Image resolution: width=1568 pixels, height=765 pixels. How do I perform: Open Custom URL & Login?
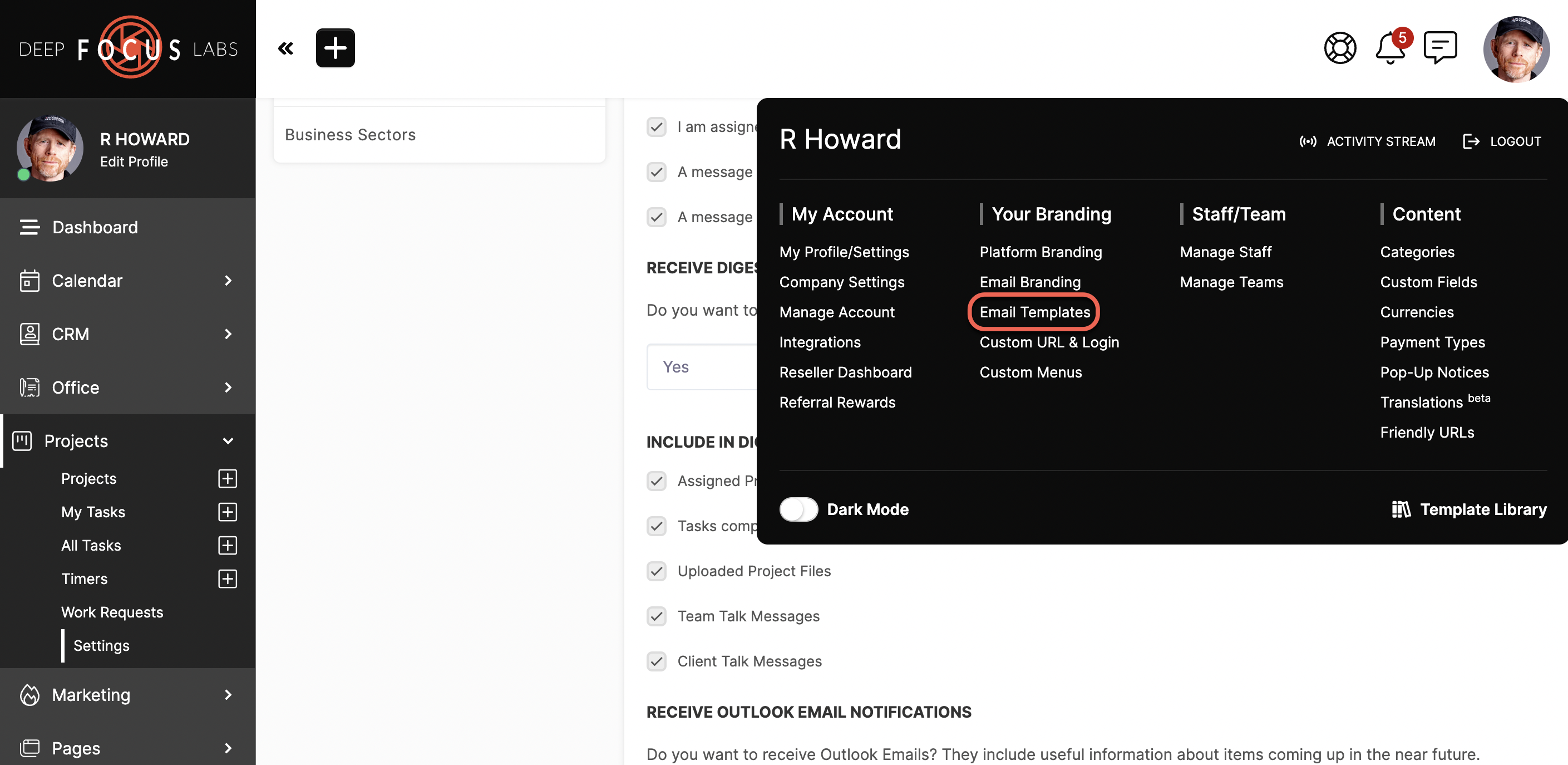click(x=1049, y=342)
